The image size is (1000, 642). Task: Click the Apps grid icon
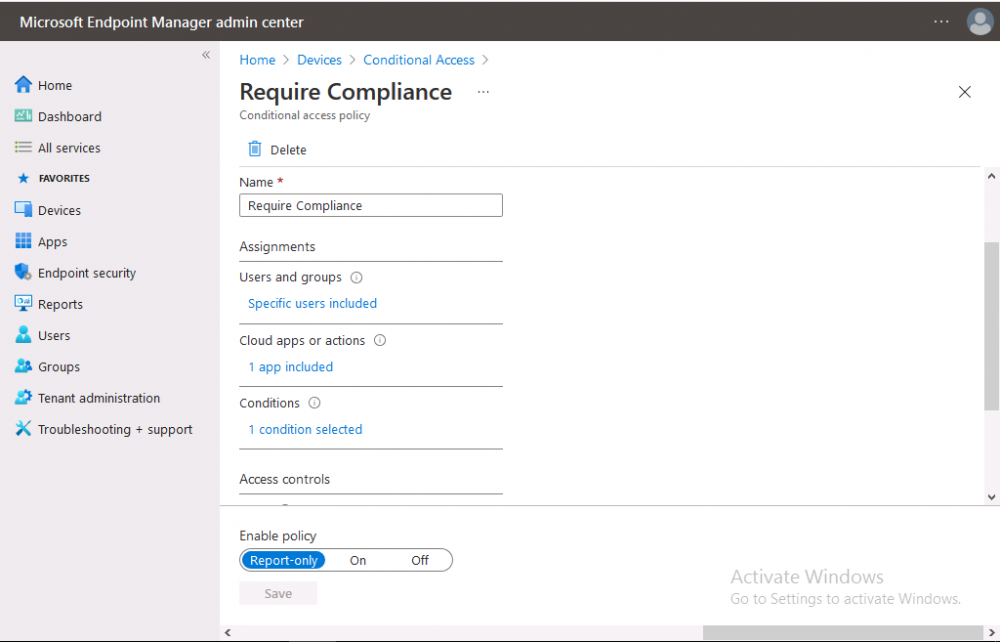23,241
